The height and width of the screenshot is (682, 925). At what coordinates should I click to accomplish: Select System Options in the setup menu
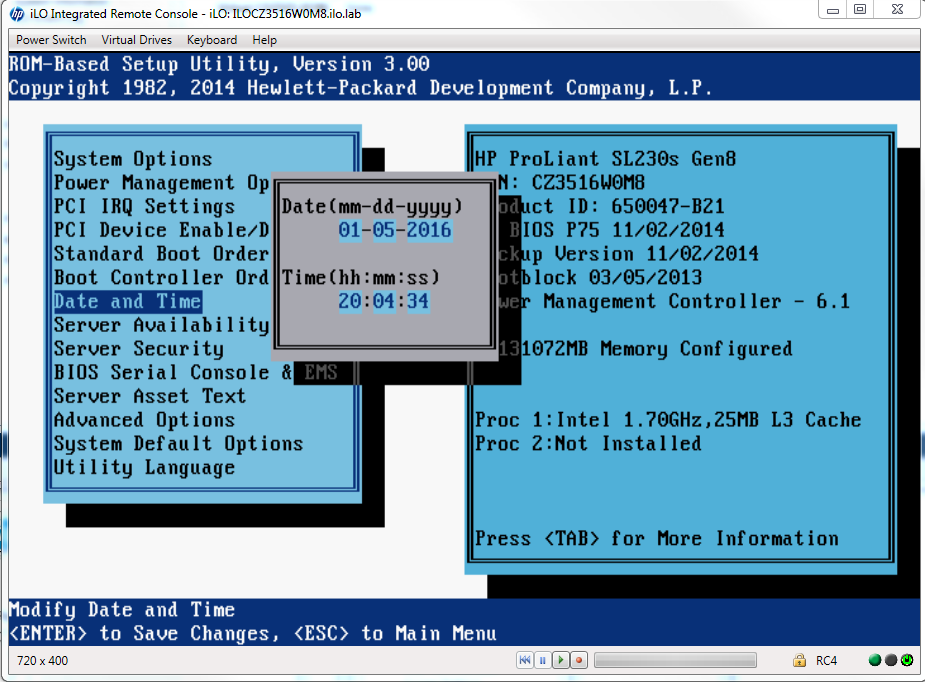(133, 159)
